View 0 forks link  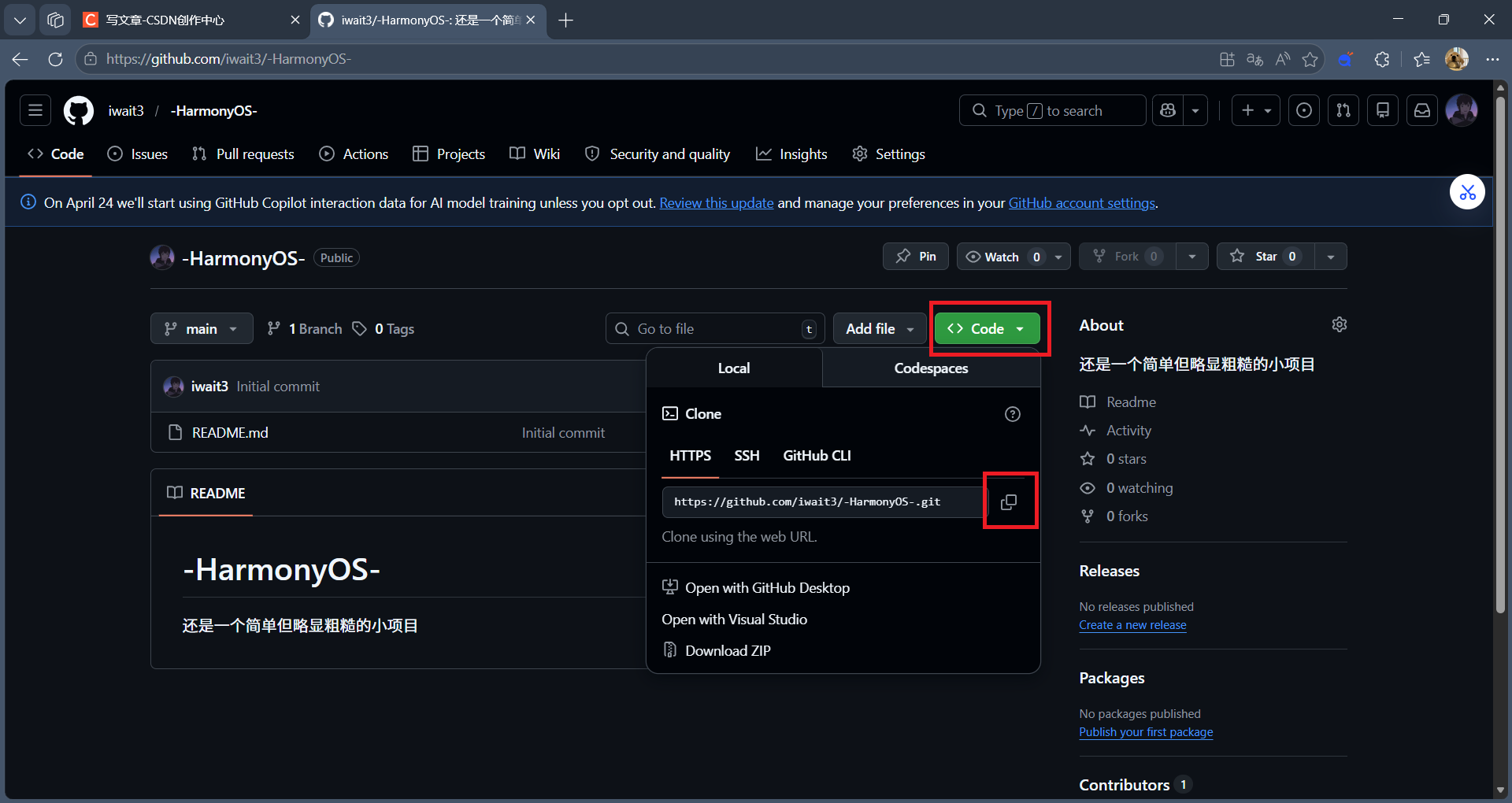pos(1114,516)
